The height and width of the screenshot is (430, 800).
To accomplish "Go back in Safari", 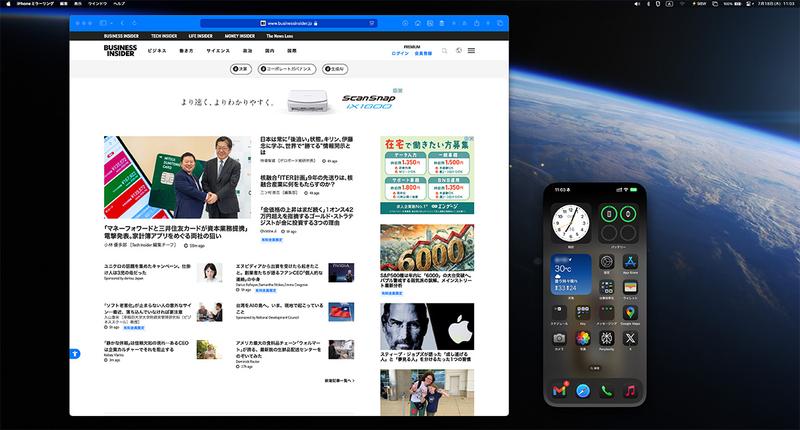I will (122, 23).
